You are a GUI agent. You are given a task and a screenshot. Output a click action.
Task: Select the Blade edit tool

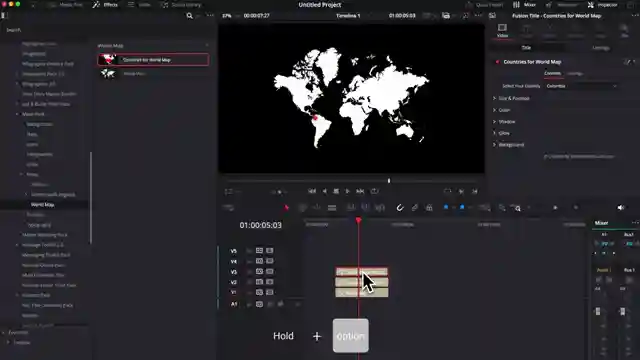(x=332, y=208)
